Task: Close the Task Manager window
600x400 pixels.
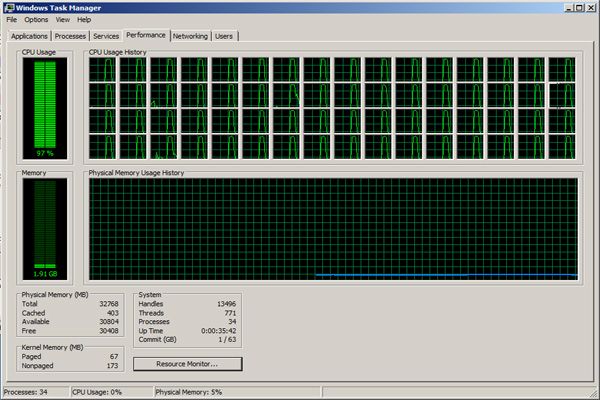Action: click(x=590, y=8)
